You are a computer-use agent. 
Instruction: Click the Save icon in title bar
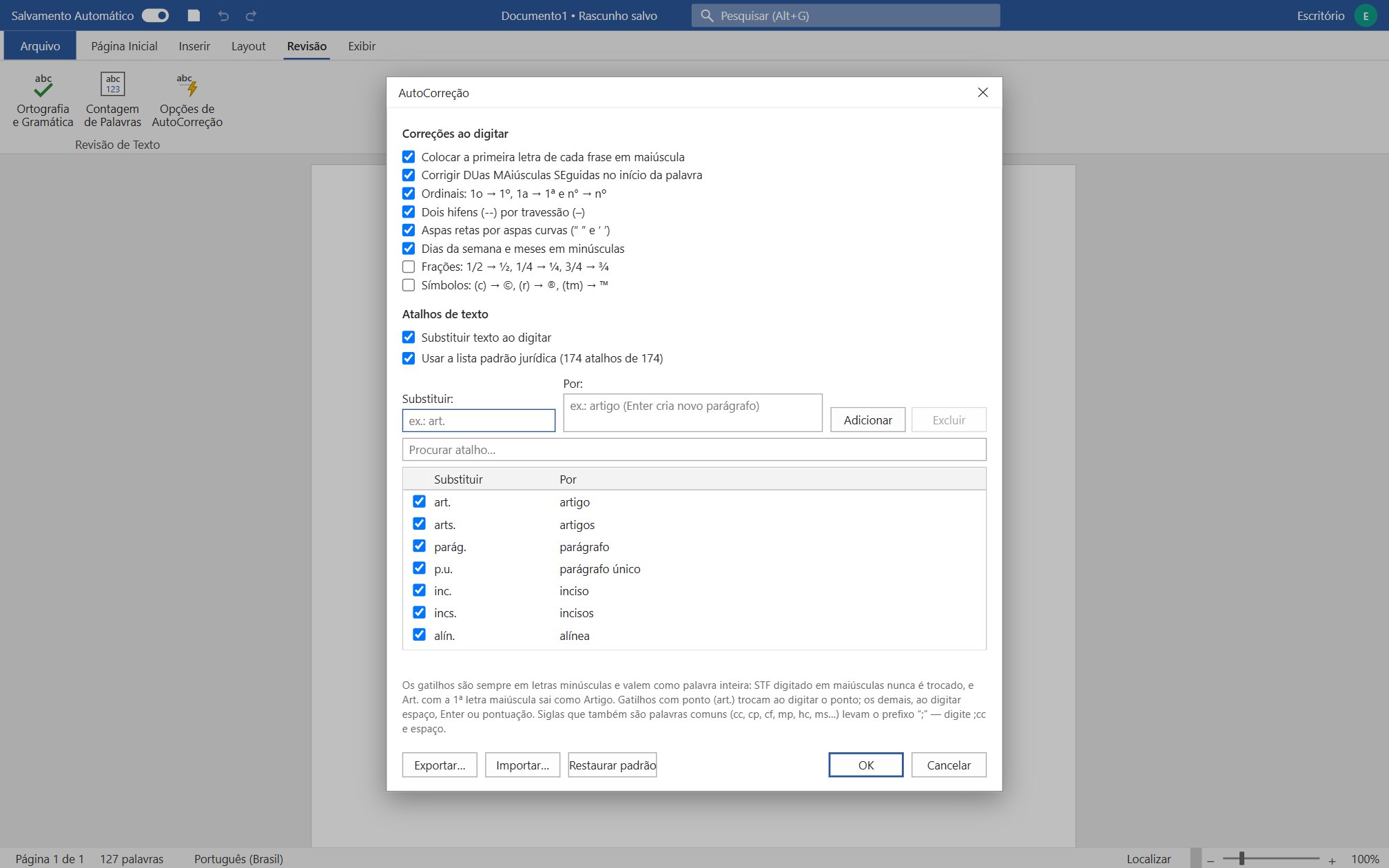(194, 15)
